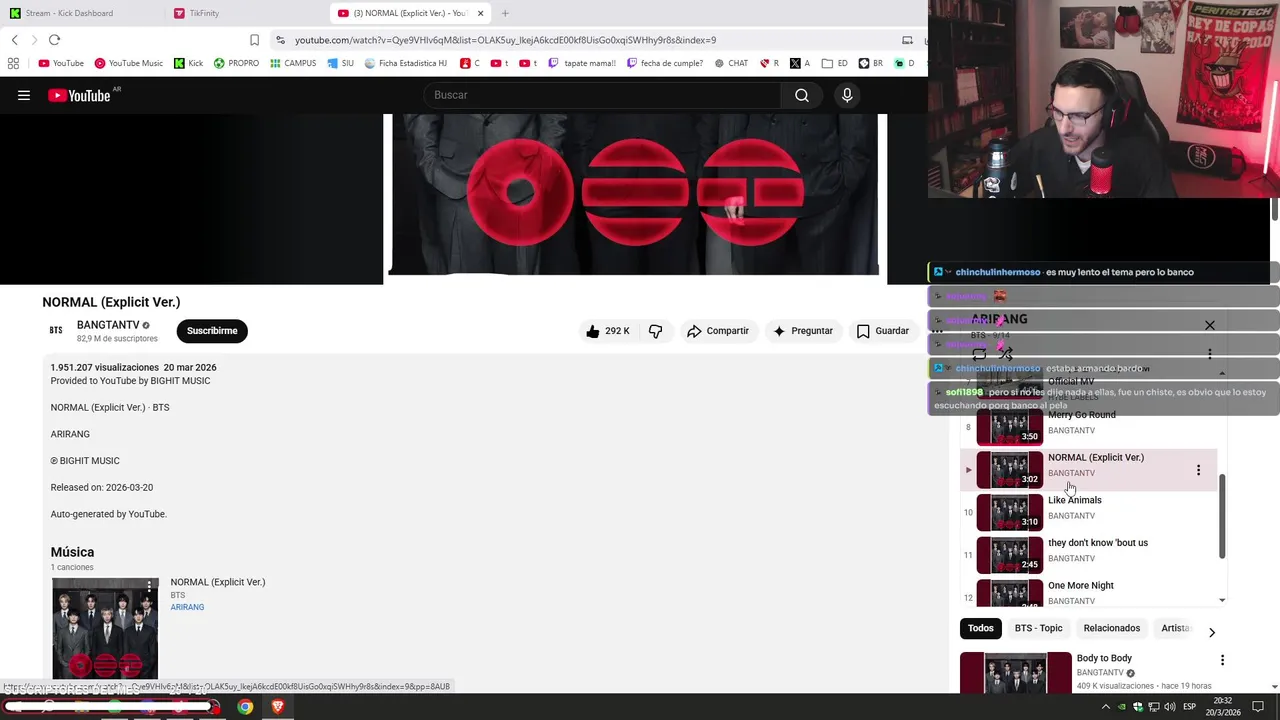Open the SIU bookmark

[340, 63]
